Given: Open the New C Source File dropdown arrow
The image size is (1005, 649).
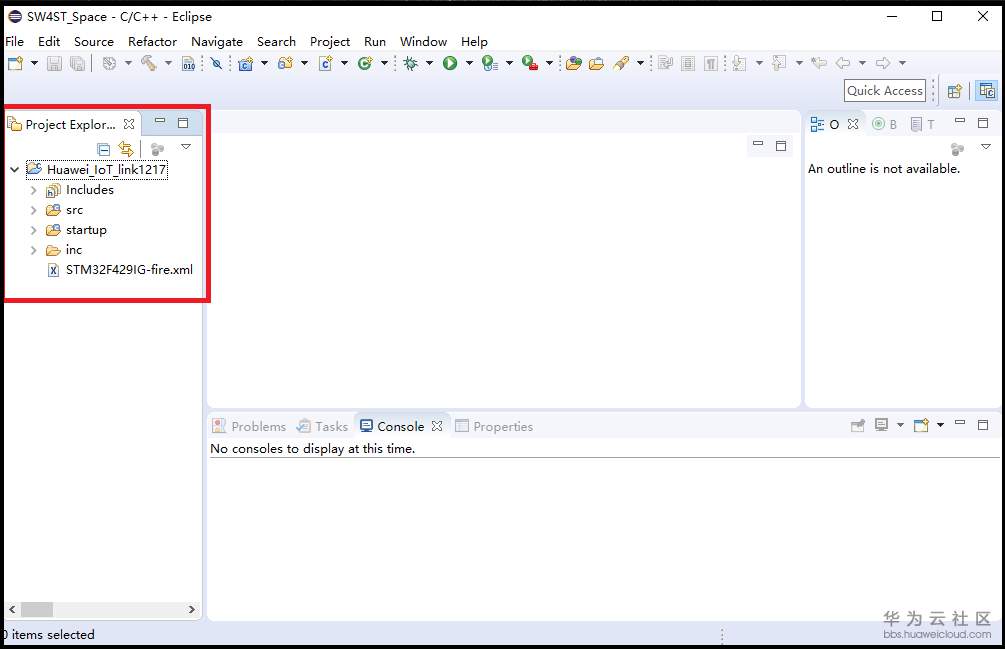Looking at the screenshot, I should (x=344, y=63).
